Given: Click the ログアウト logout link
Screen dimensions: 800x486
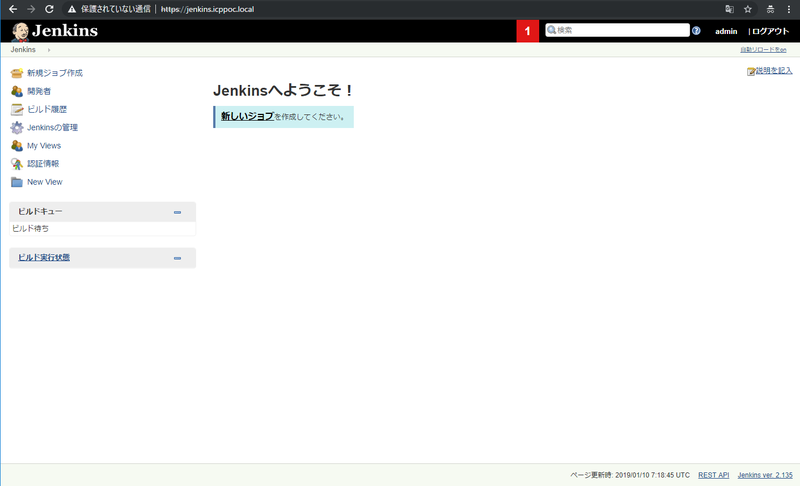Looking at the screenshot, I should (x=770, y=31).
